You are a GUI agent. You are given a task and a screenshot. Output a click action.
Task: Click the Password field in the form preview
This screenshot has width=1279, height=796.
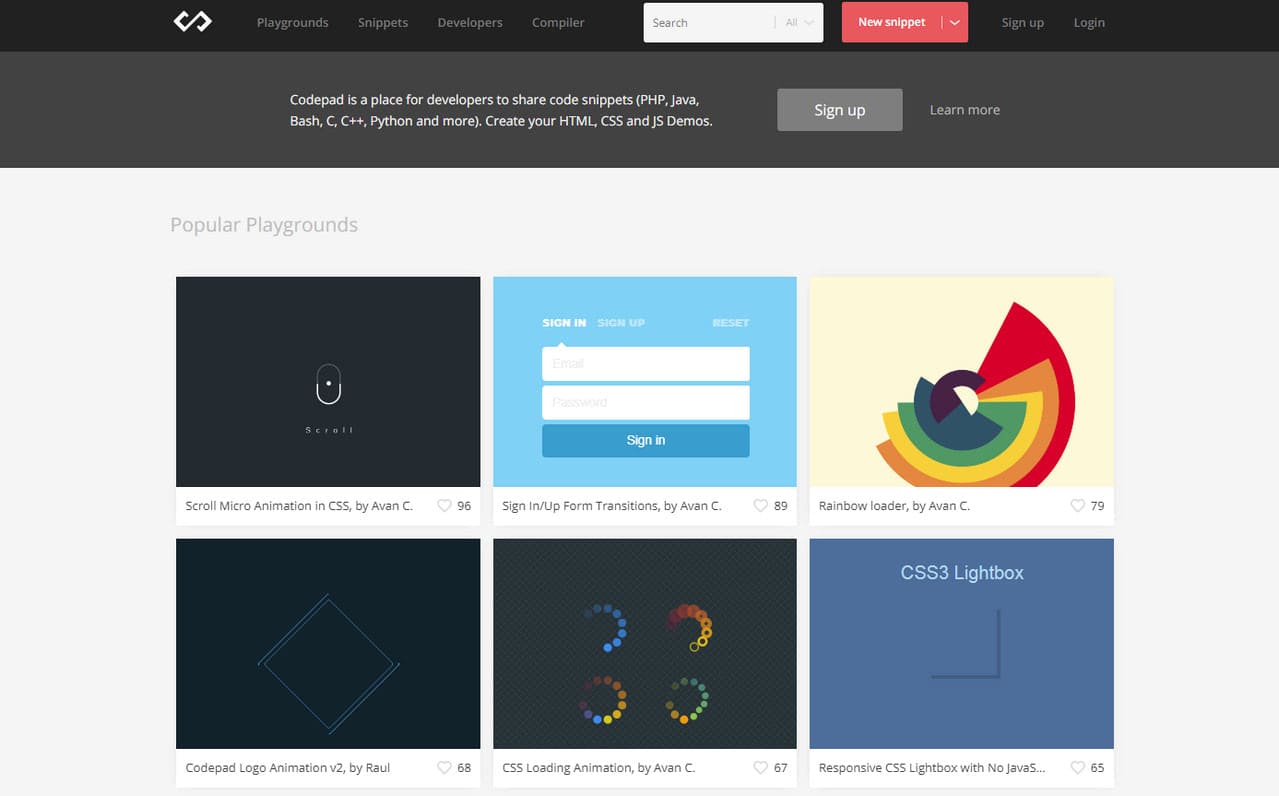pyautogui.click(x=646, y=402)
